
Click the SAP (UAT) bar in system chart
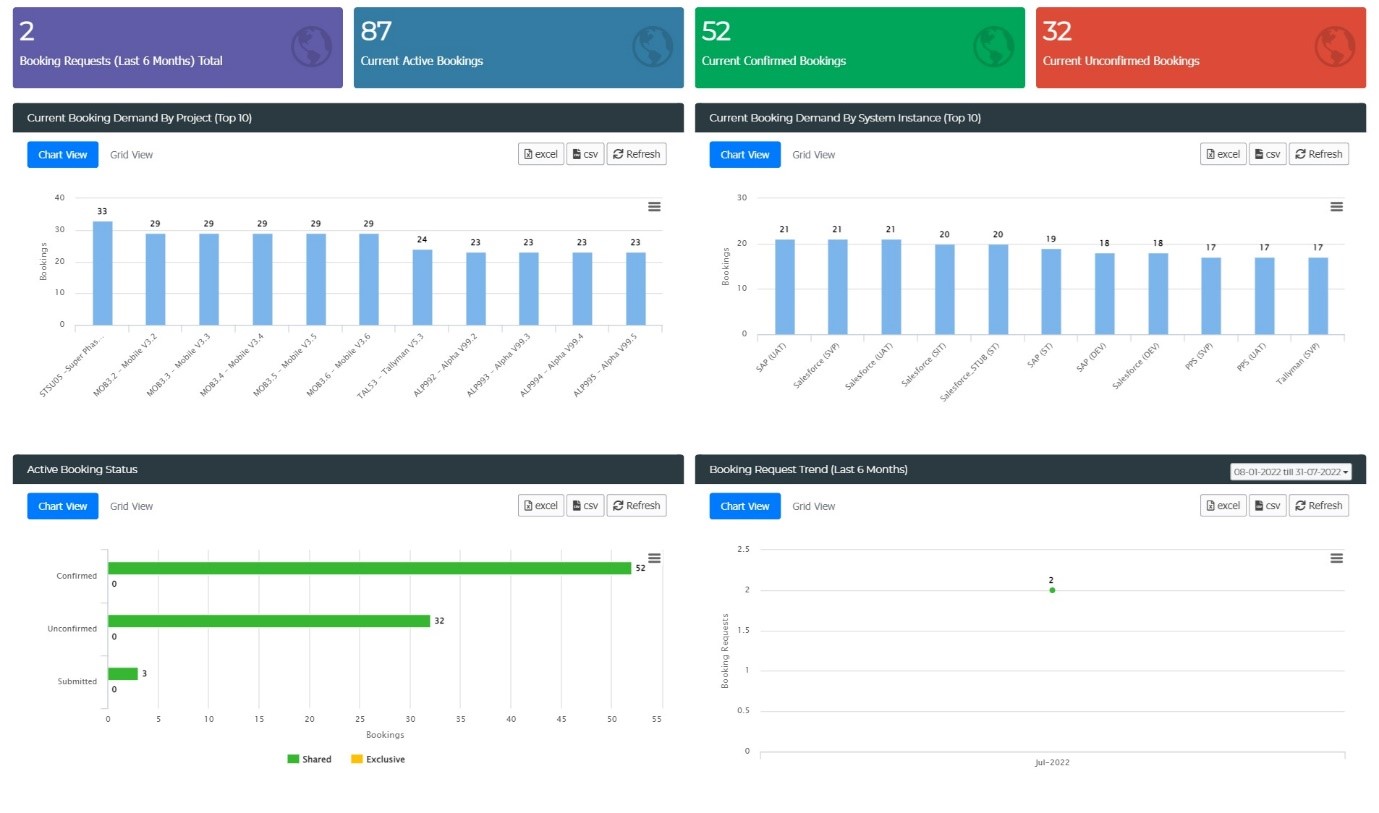pos(785,287)
